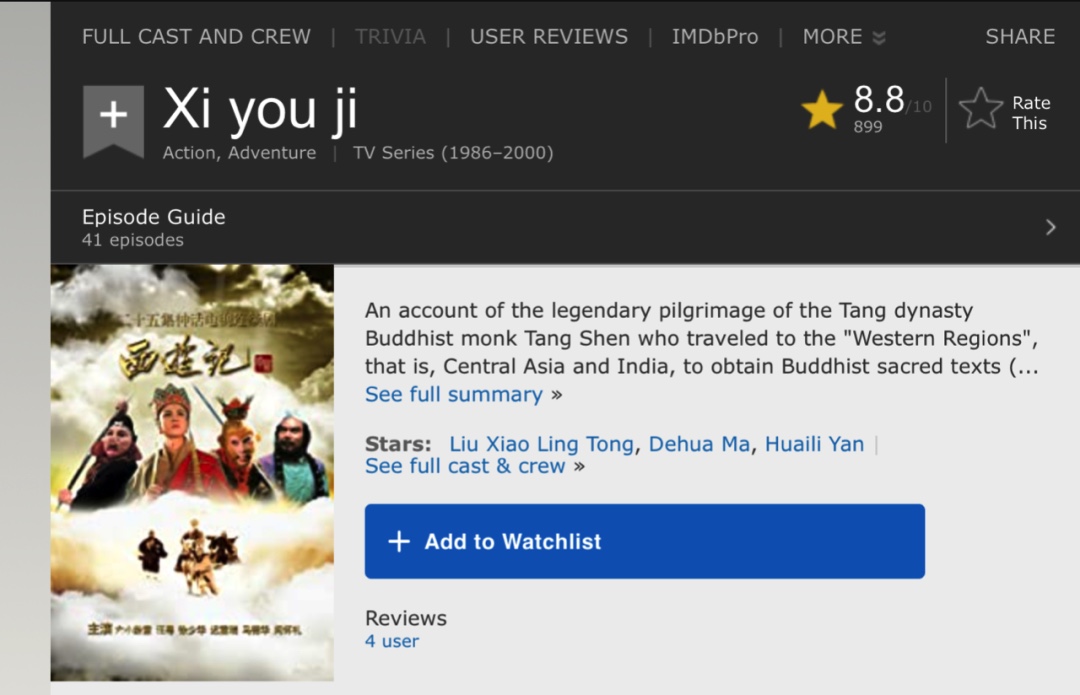Click See full cast & crew link
Screen dimensions: 1080x695
[465, 466]
